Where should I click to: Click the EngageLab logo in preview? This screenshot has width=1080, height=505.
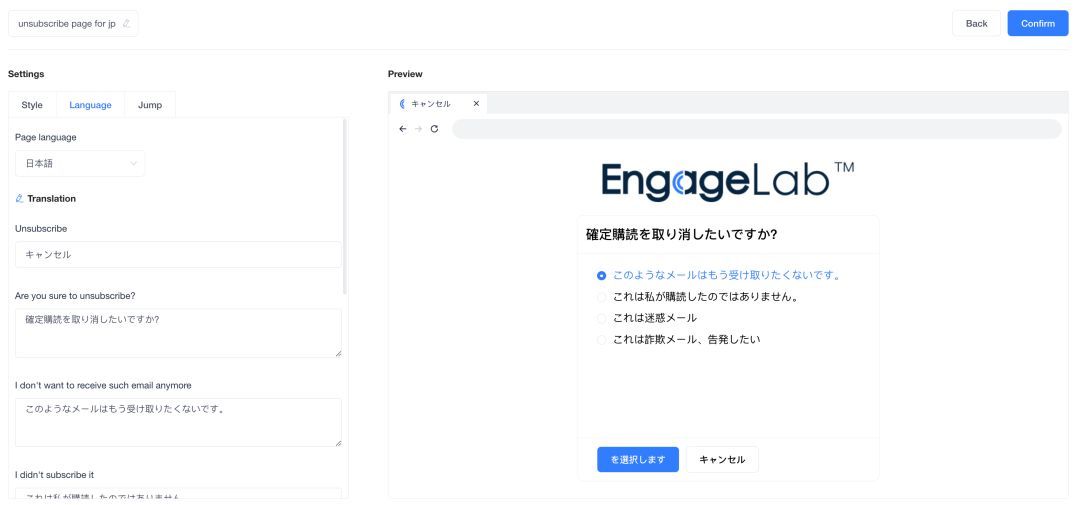point(728,181)
